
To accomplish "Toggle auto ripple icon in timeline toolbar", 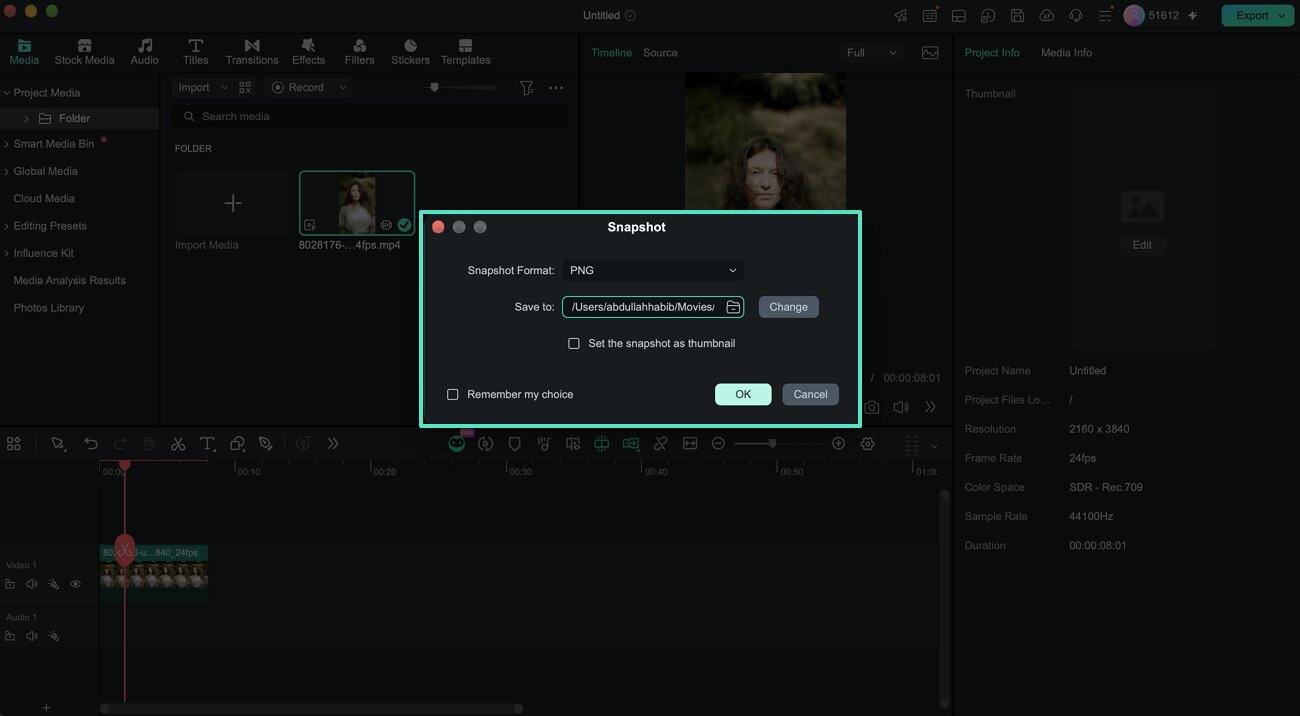I will (631, 444).
